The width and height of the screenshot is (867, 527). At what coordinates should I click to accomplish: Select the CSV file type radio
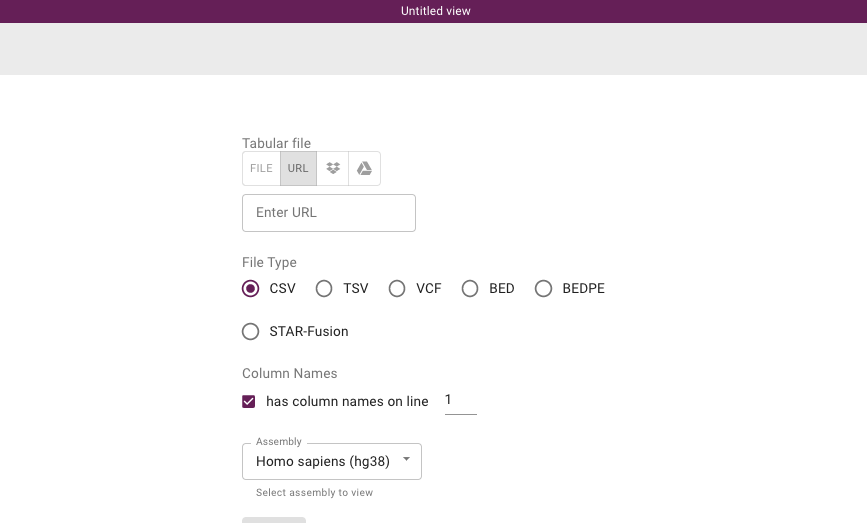coord(250,289)
